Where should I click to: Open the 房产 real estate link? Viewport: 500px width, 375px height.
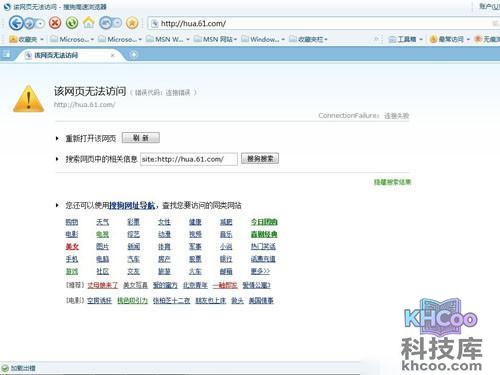point(164,259)
